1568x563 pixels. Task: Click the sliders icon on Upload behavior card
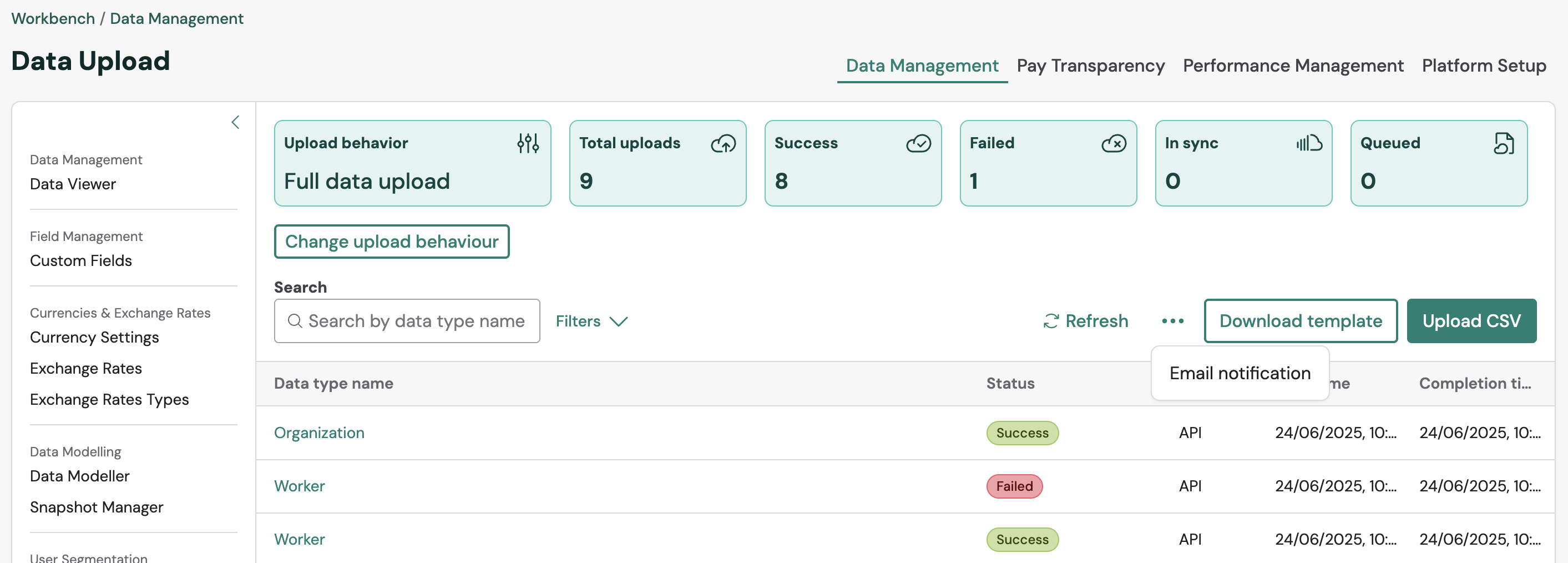click(x=528, y=143)
